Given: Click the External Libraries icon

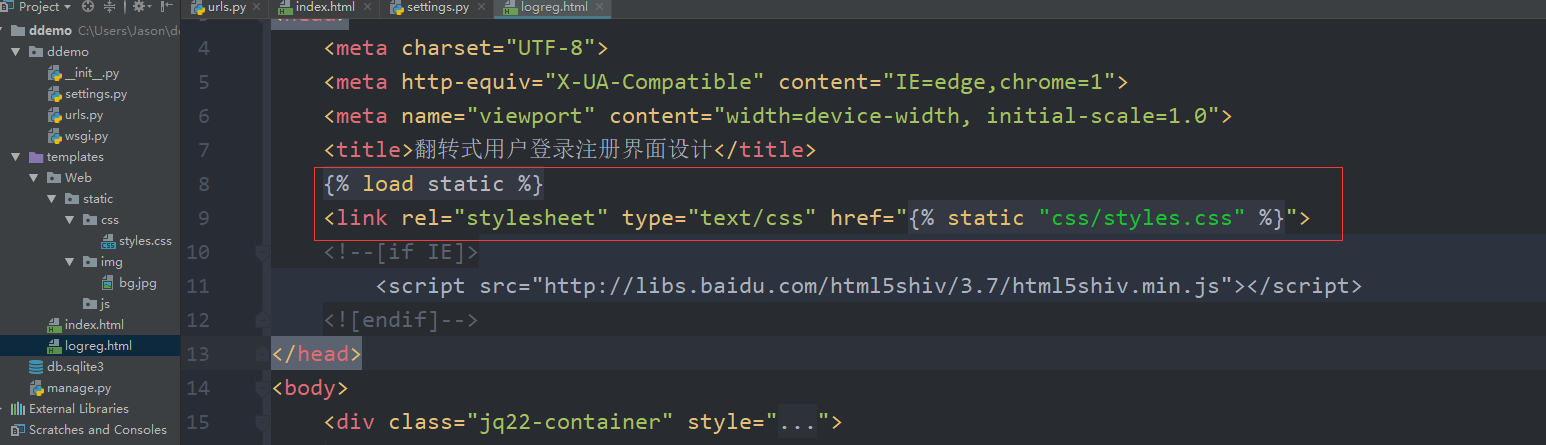Looking at the screenshot, I should [x=18, y=409].
